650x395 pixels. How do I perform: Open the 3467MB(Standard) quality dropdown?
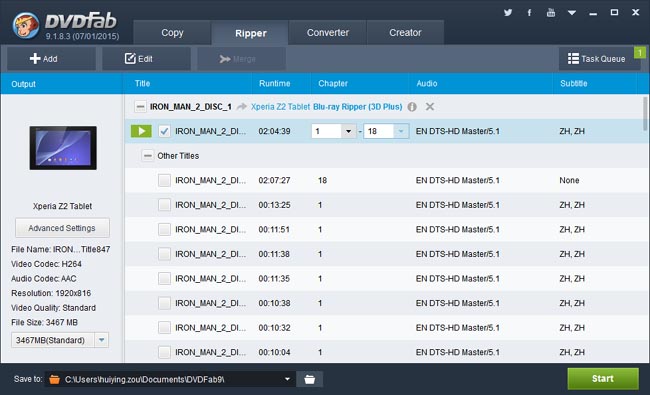click(x=60, y=340)
